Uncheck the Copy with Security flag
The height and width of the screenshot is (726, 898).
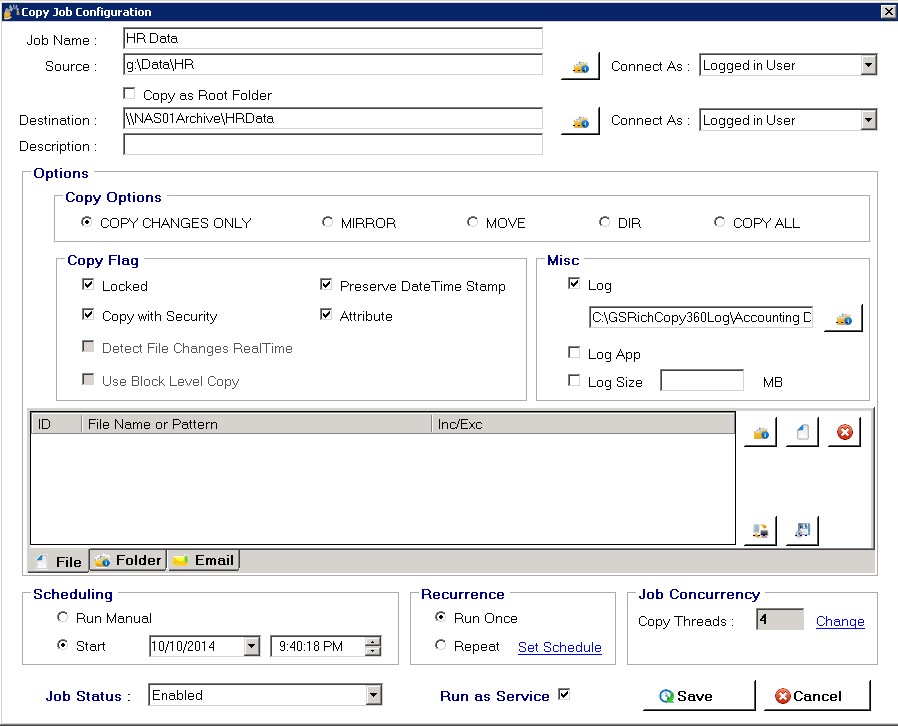click(89, 315)
